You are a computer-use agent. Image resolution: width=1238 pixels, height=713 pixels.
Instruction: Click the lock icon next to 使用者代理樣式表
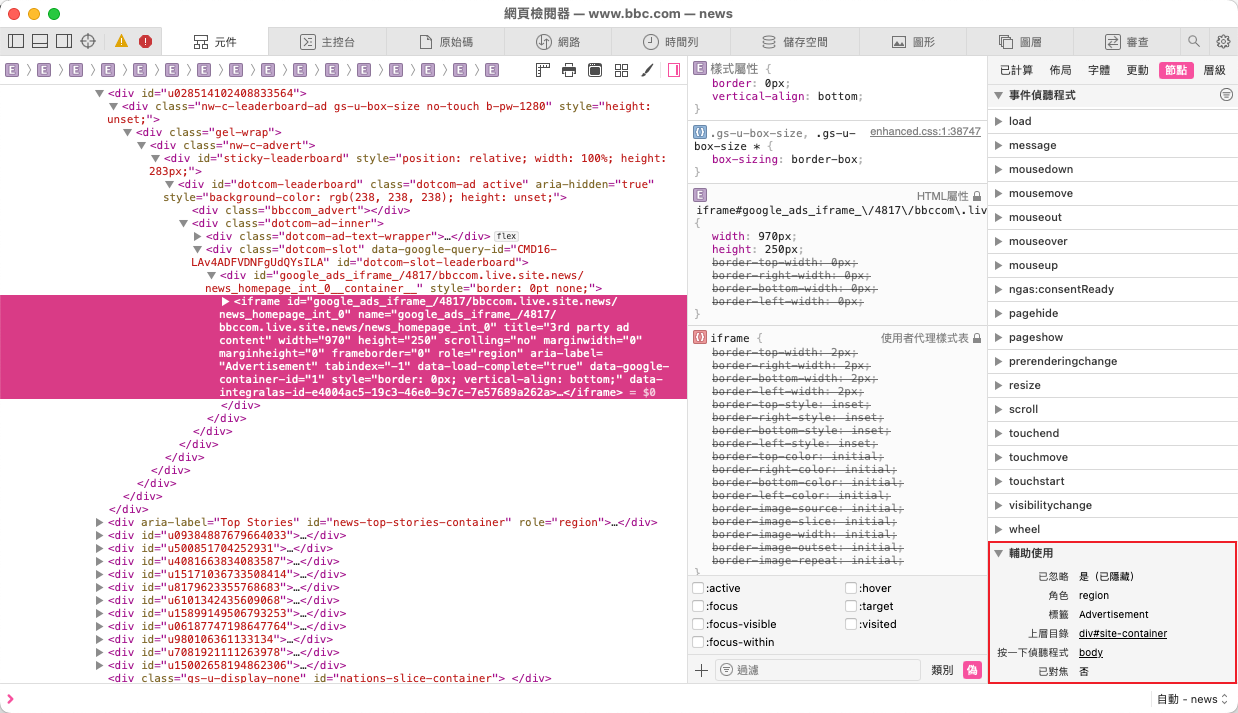977,339
